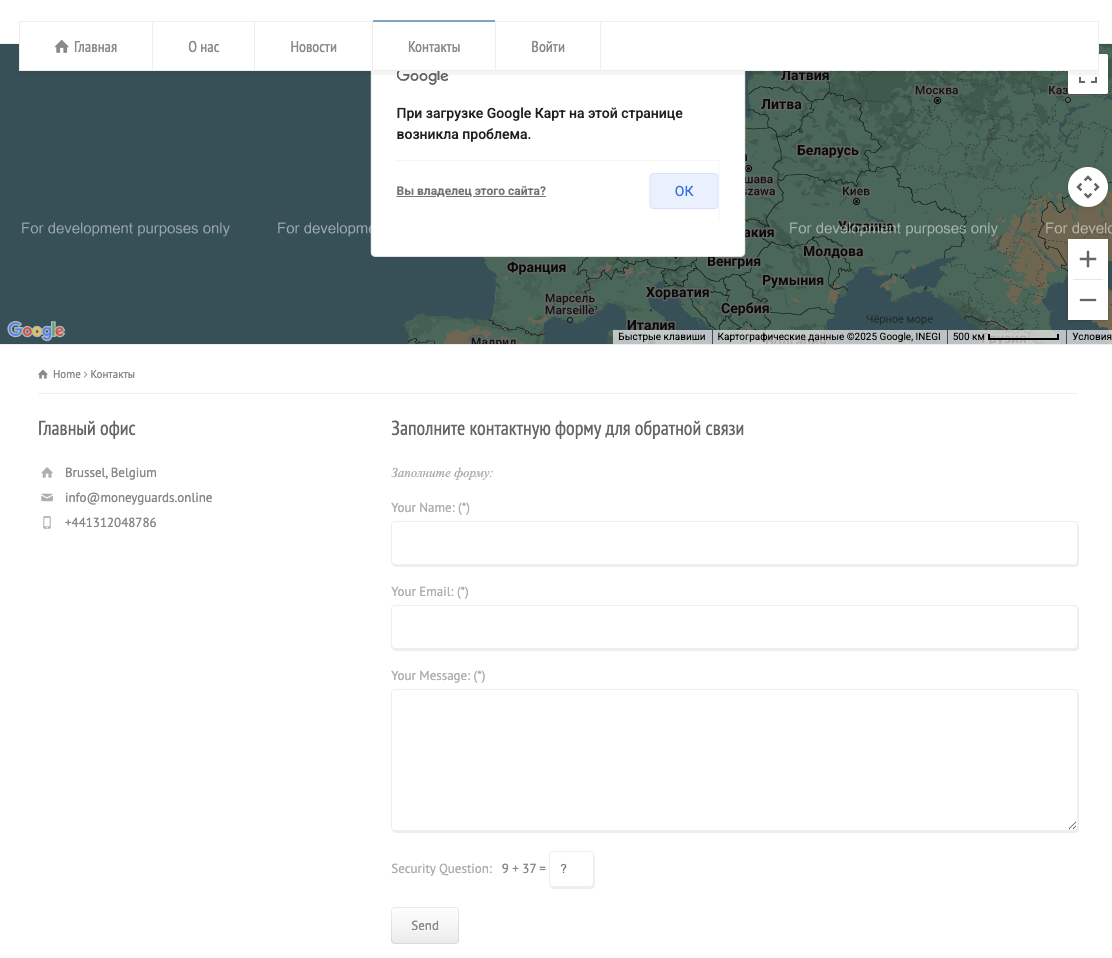1112x958 pixels.
Task: Follow the 'Вы владелец этого сайта?' link
Action: 471,191
